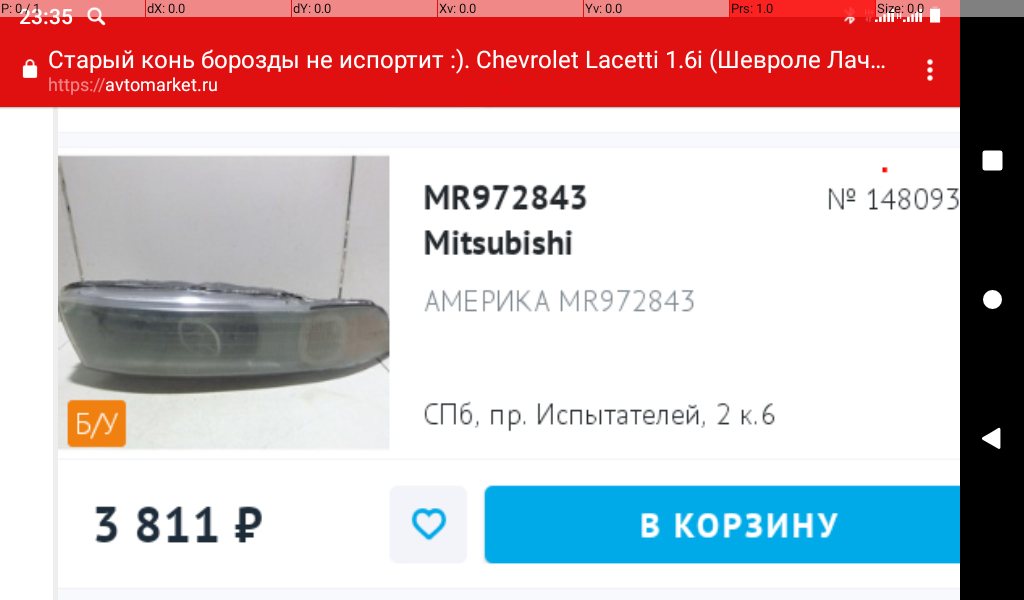Tap the magnifier icon in the status bar

96,17
